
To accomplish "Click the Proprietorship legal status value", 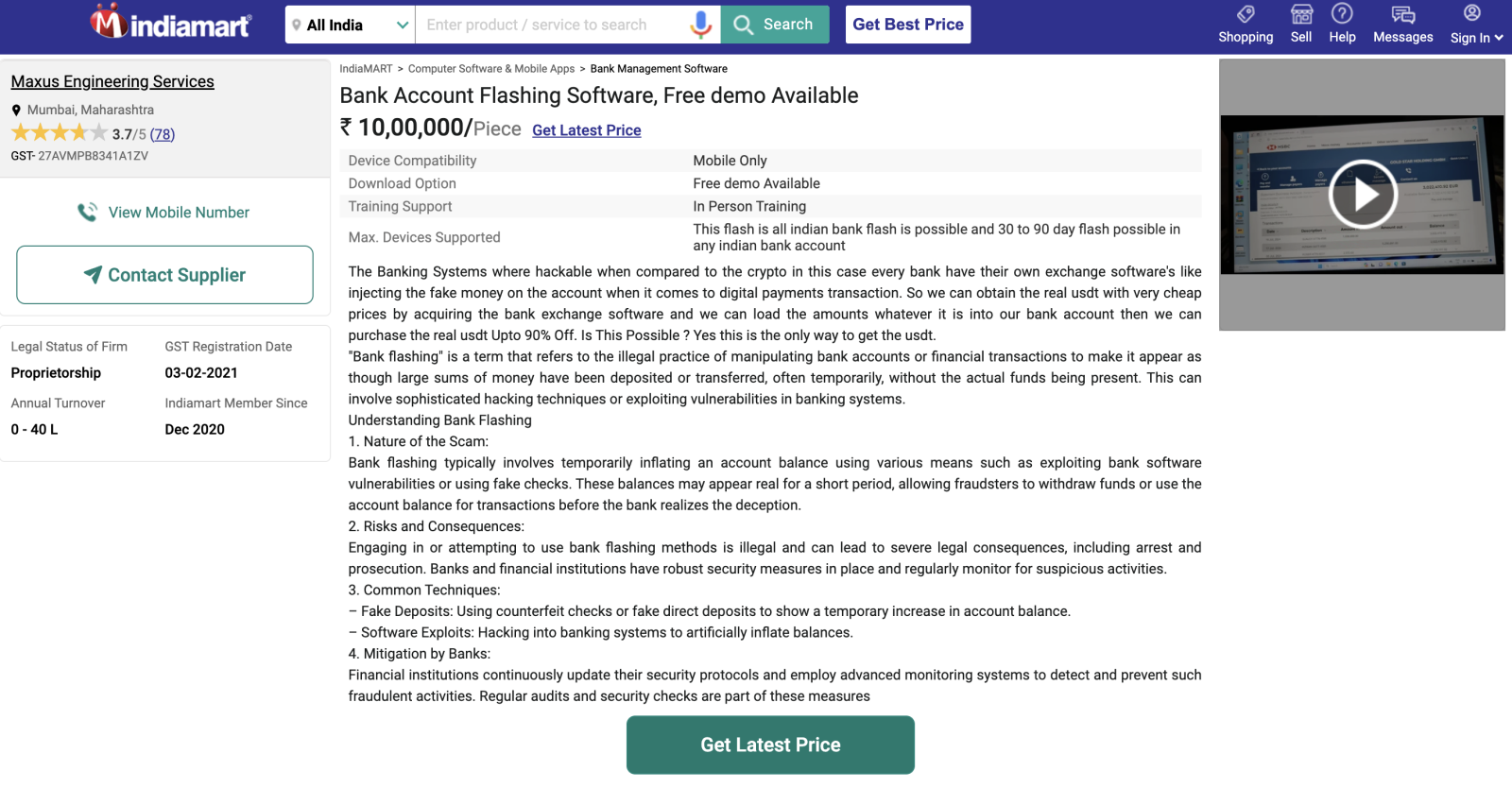I will (x=56, y=373).
